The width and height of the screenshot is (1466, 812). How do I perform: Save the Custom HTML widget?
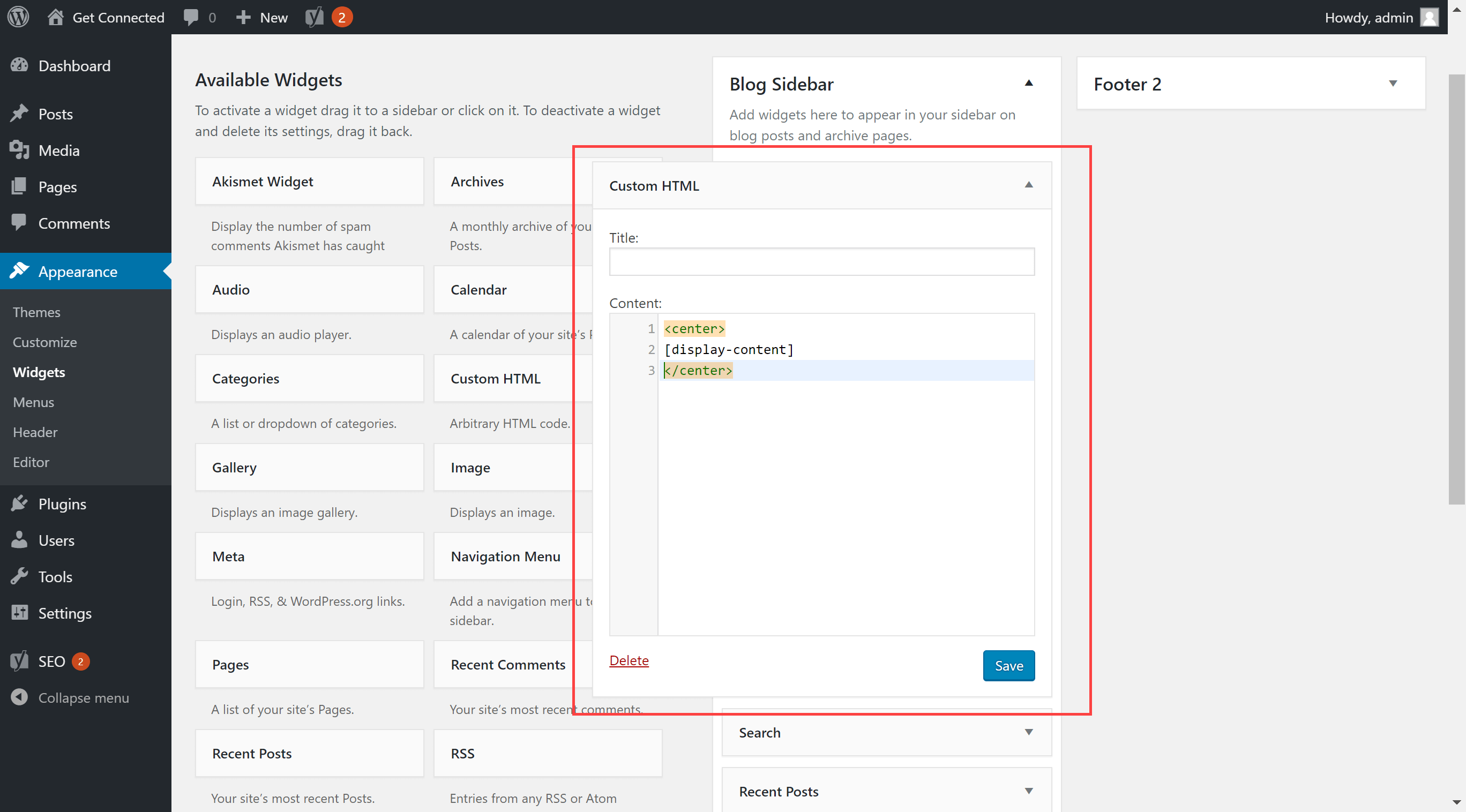click(1008, 665)
